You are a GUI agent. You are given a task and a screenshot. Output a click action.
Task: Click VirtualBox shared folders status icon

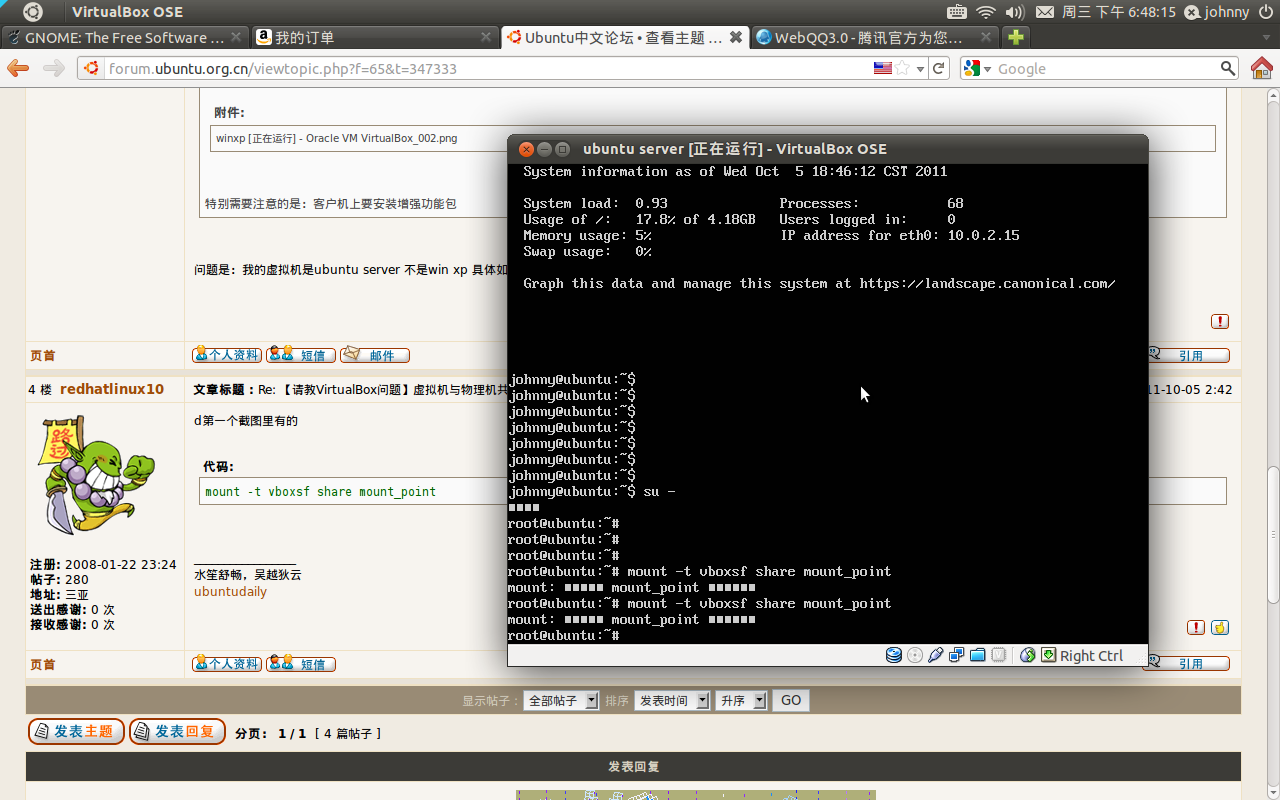tap(977, 656)
